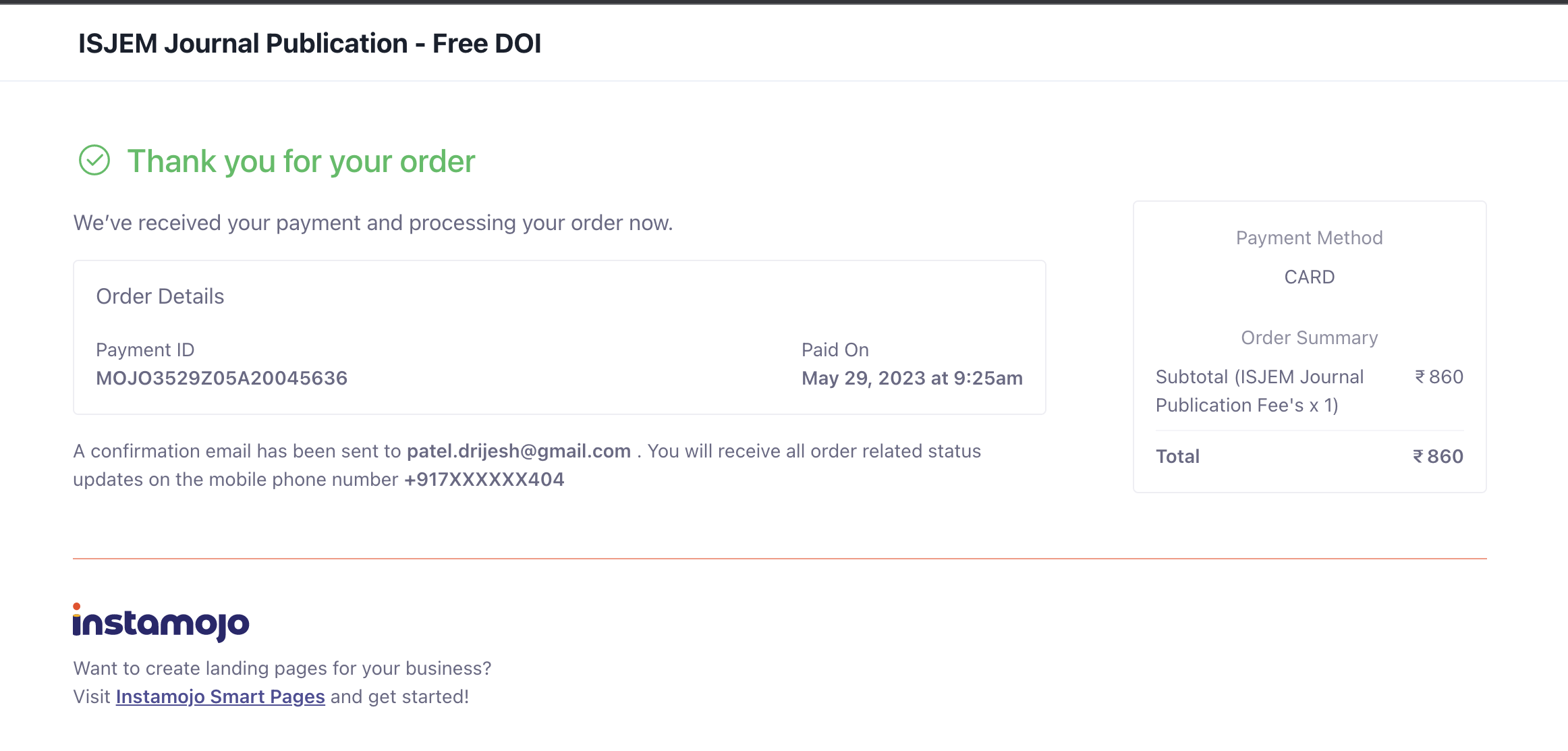Click the Payment ID label
This screenshot has height=751, width=1568.
(x=145, y=350)
